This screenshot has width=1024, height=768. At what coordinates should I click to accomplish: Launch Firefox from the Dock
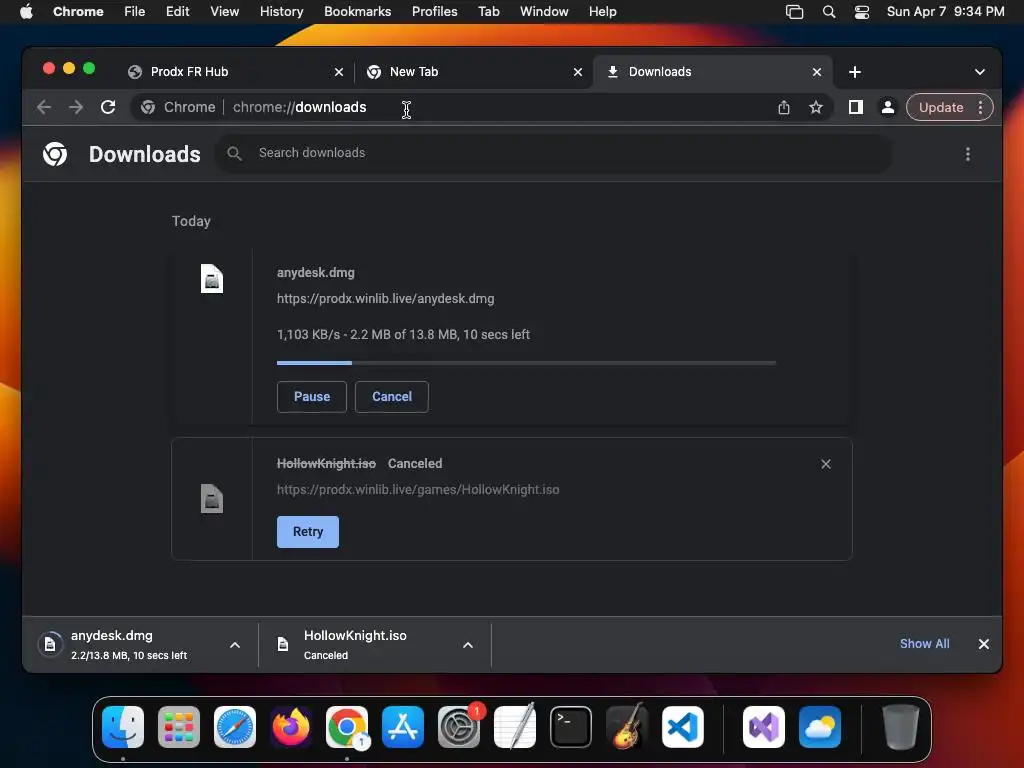click(x=291, y=727)
